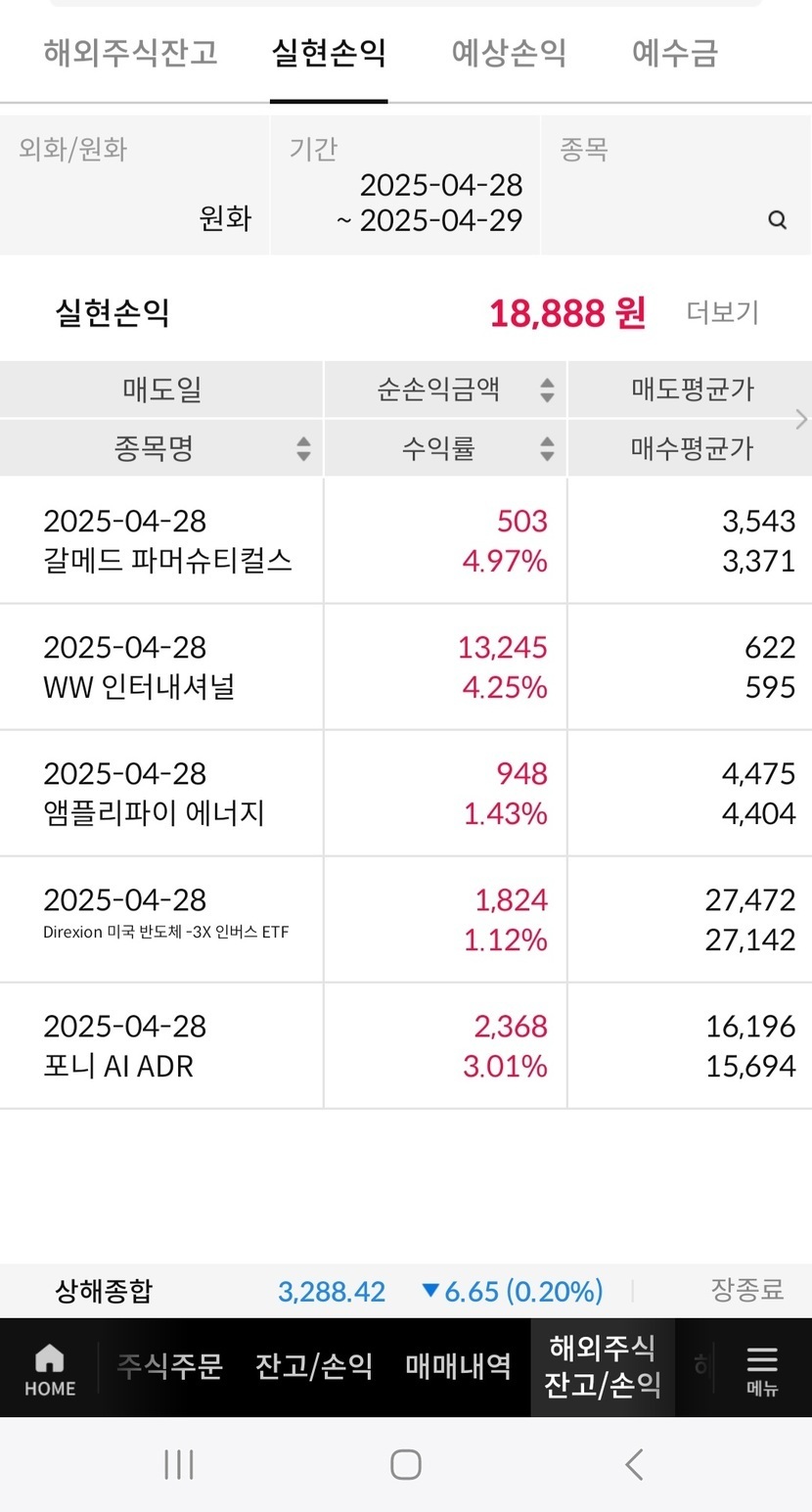Viewport: 812px width, 1512px height.
Task: Sort by 순손익금액 using sort arrows
Action: coord(547,390)
